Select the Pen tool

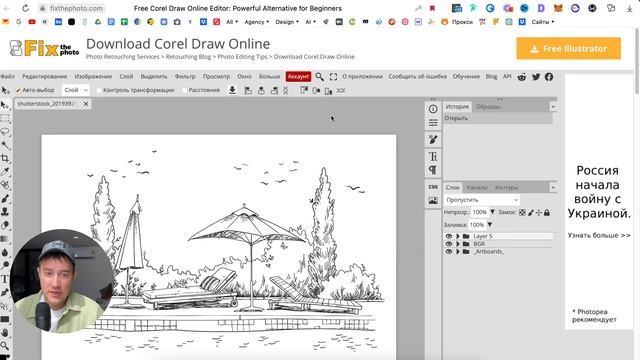coord(4,292)
